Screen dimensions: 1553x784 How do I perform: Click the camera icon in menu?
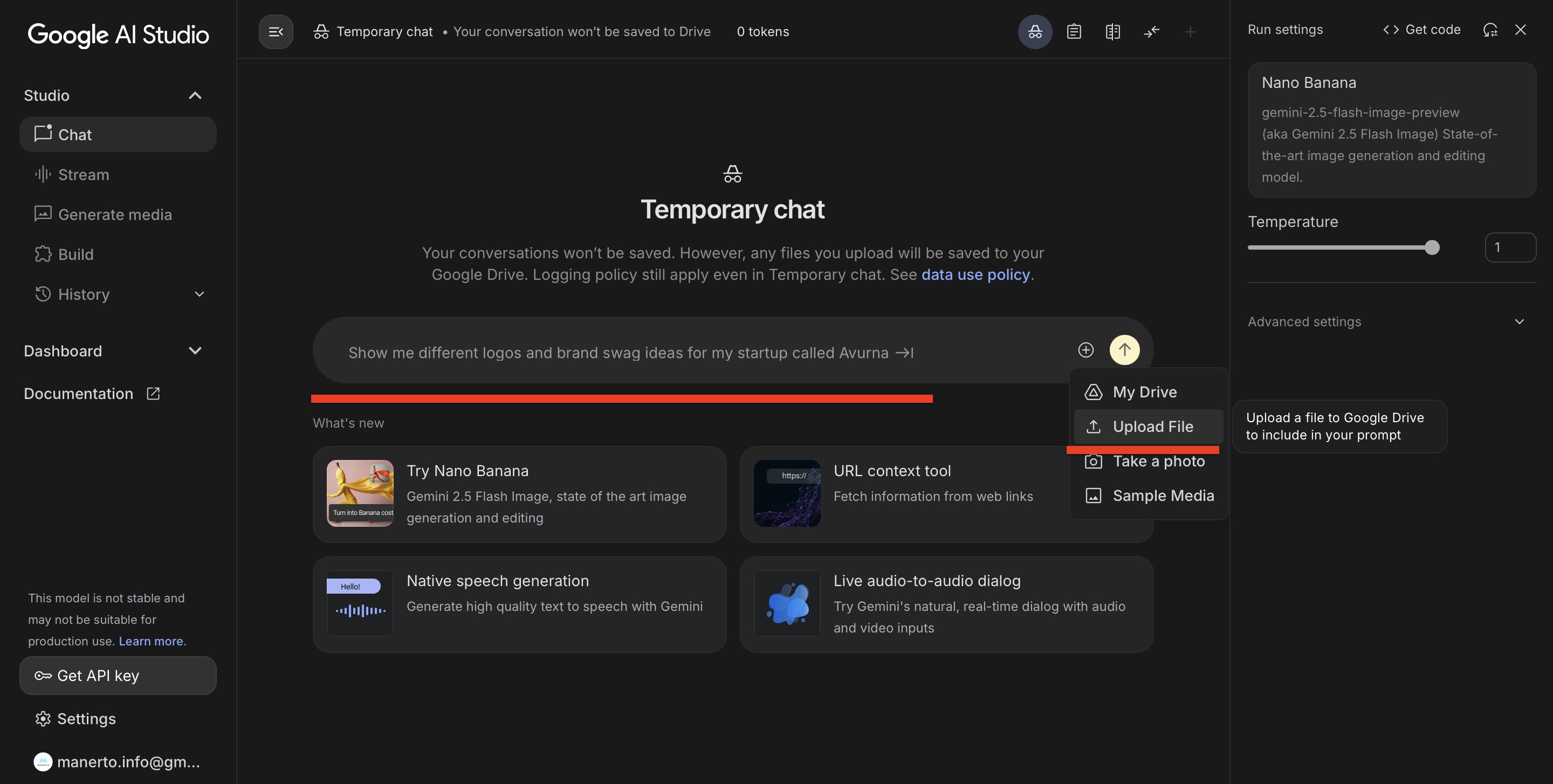coord(1093,461)
